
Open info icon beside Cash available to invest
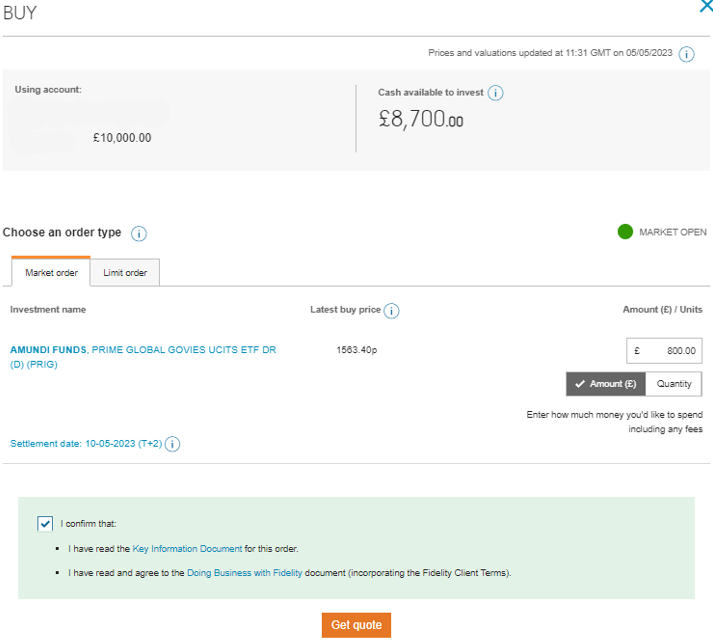[495, 93]
